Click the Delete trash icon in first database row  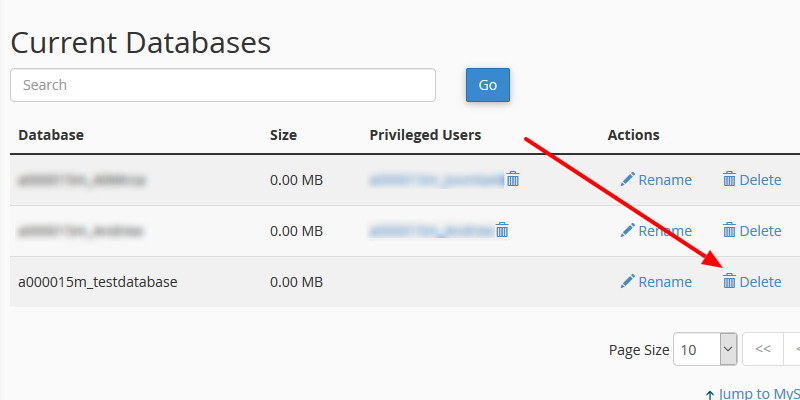(729, 180)
